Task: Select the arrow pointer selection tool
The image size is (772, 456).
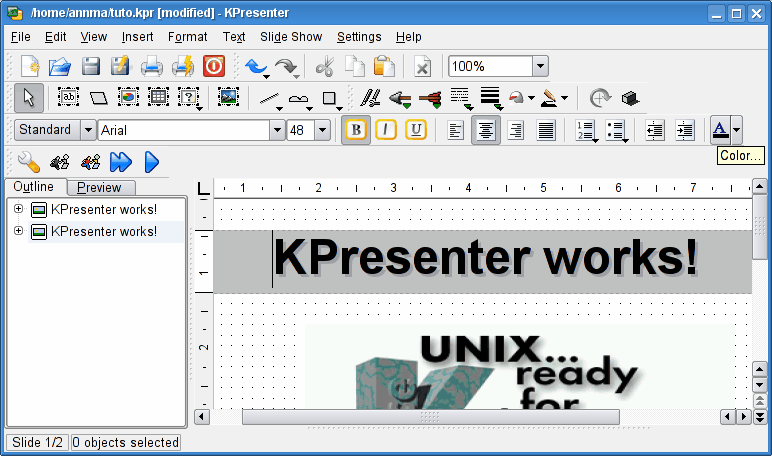Action: pos(29,98)
